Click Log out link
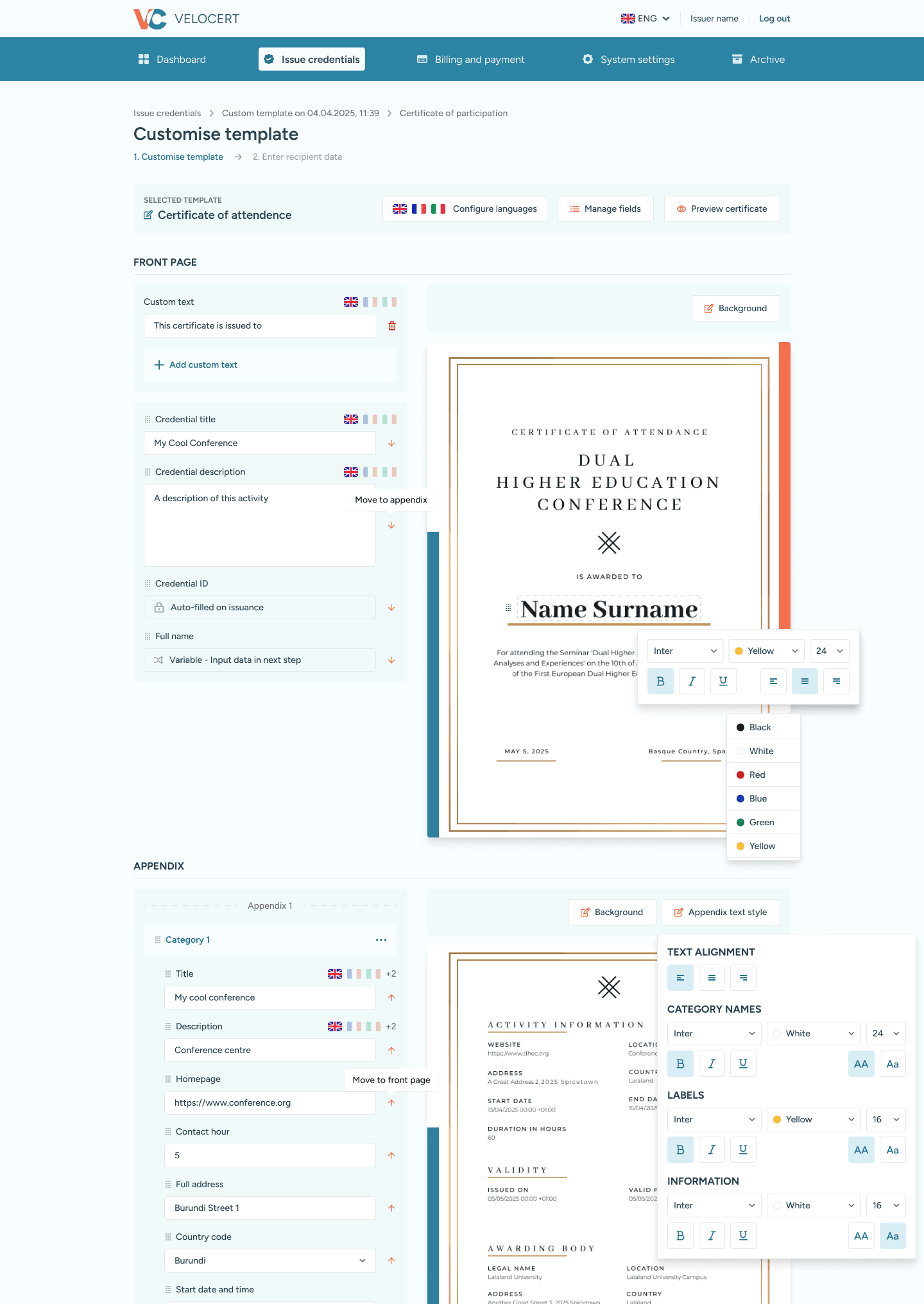Viewport: 924px width, 1304px height. click(774, 19)
